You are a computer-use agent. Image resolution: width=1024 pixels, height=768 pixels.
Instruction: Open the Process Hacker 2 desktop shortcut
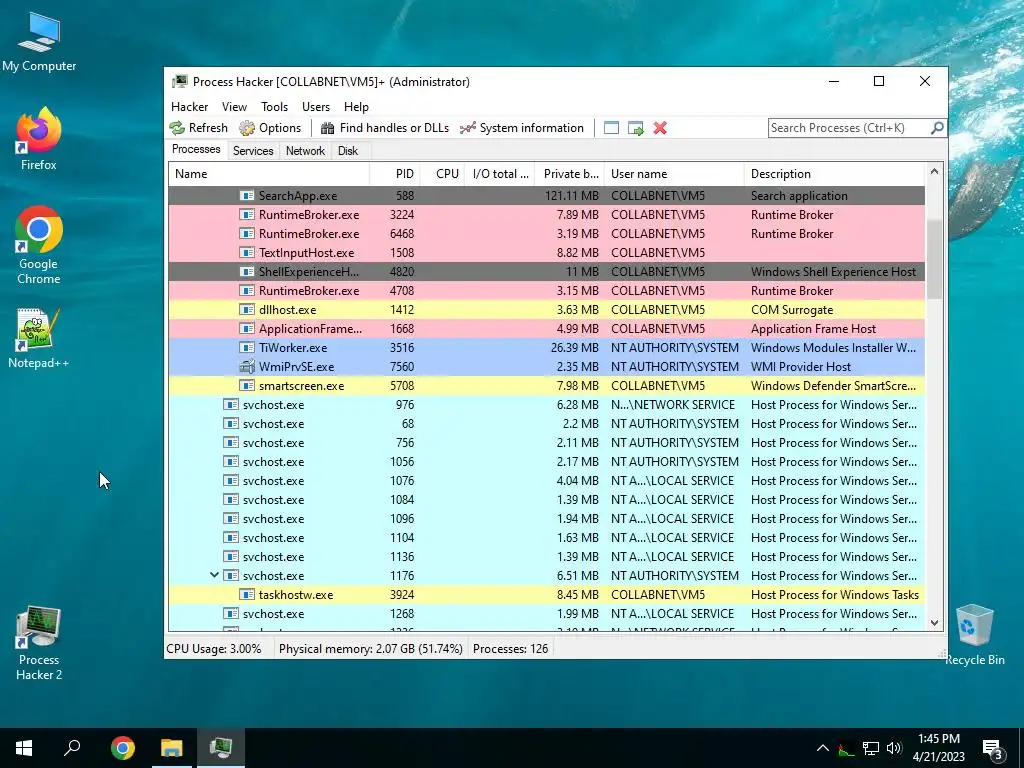coord(39,644)
